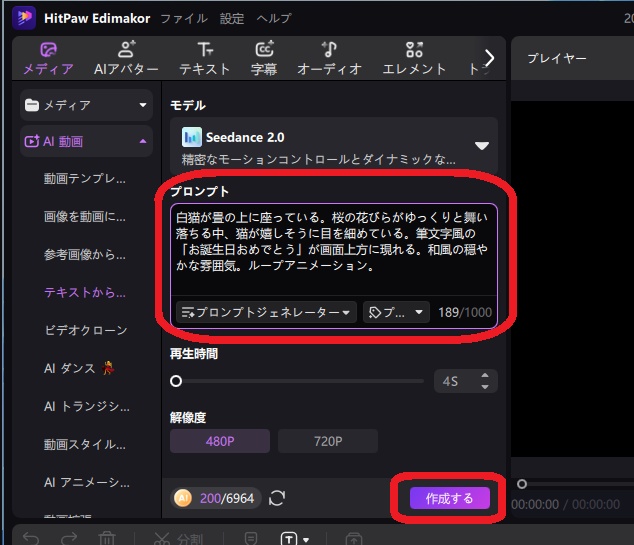
Task: Select 480P resolution
Action: coord(220,441)
